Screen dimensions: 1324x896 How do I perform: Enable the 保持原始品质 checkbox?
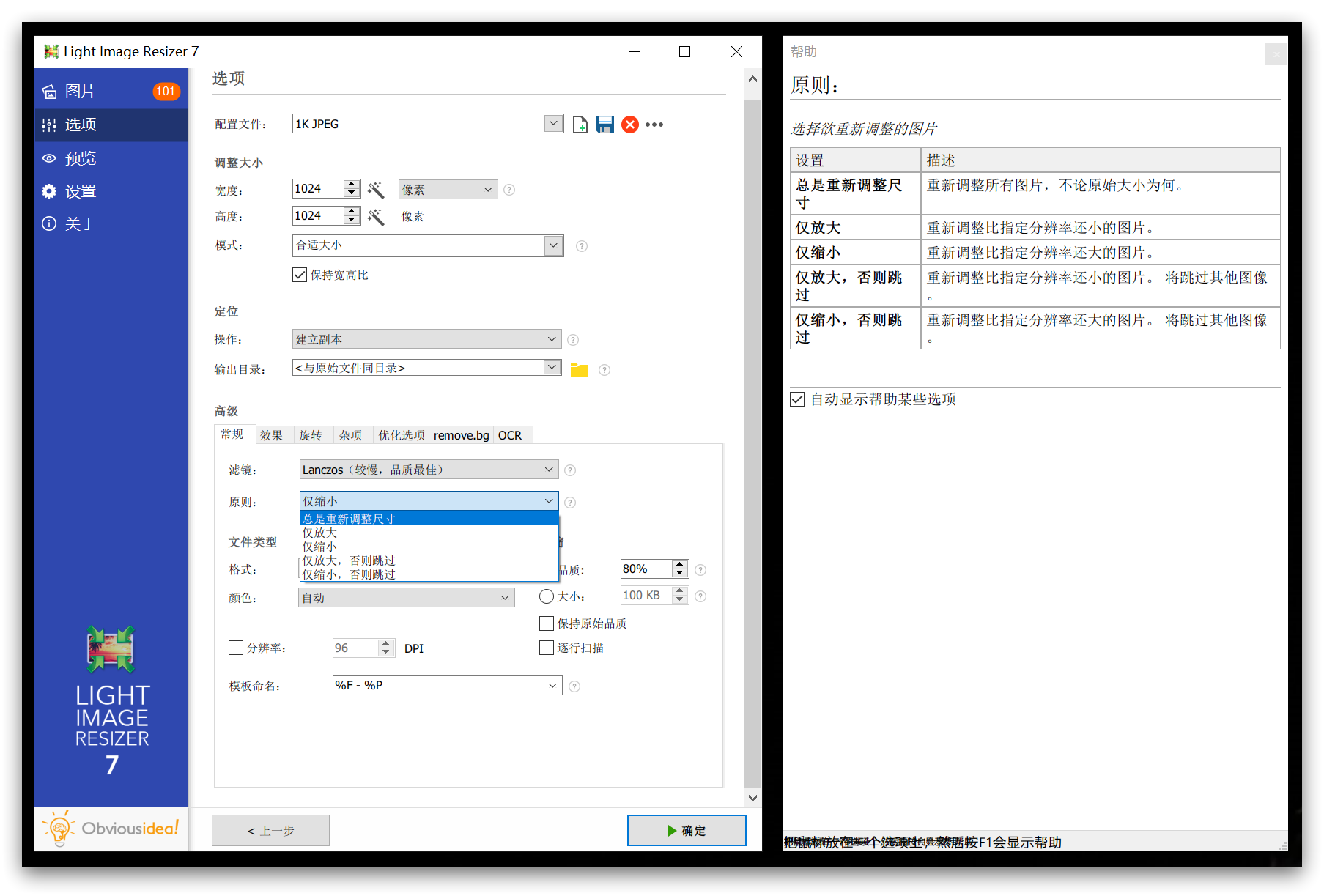point(547,623)
